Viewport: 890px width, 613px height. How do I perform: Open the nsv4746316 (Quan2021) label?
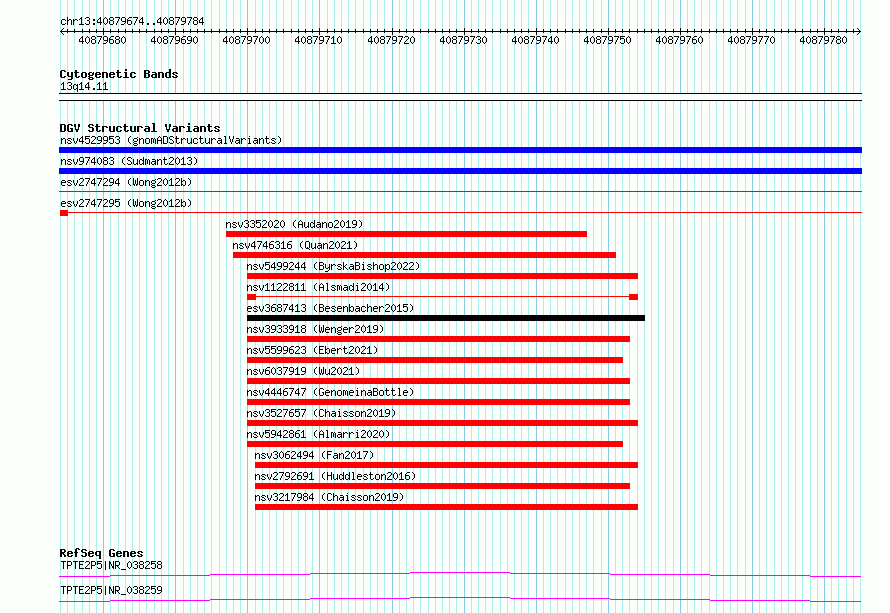point(295,245)
